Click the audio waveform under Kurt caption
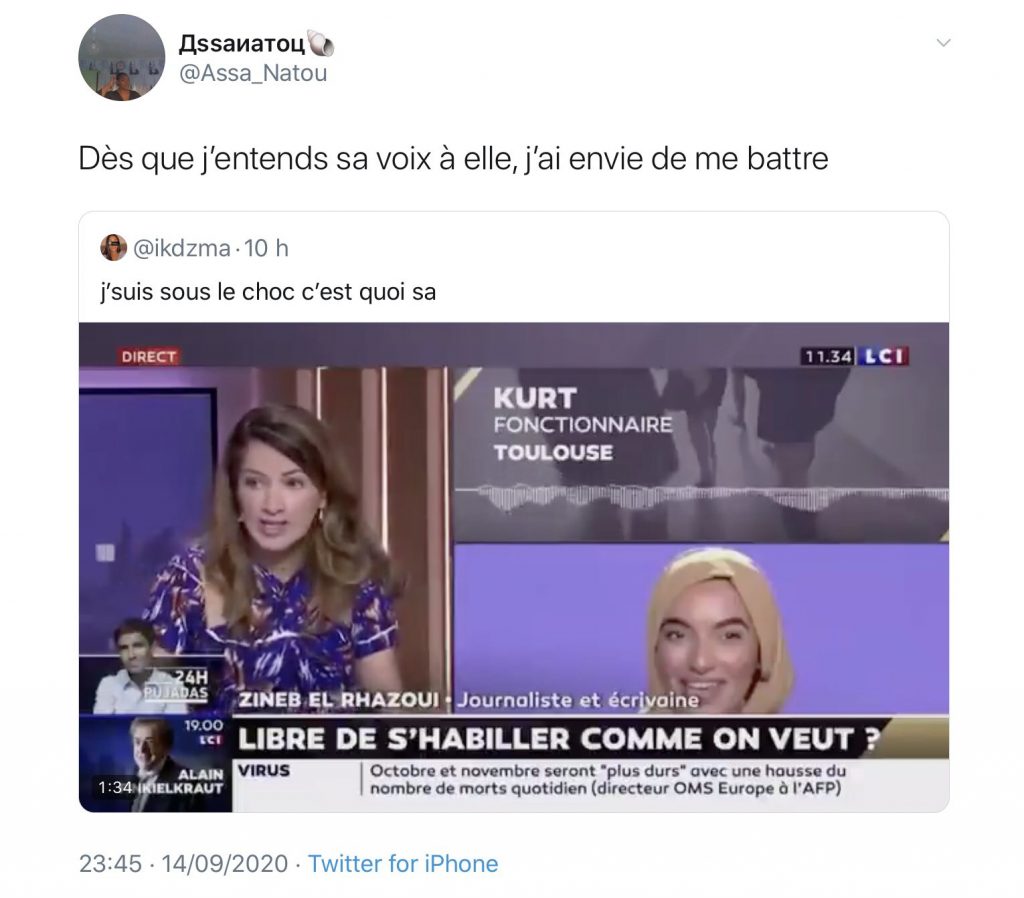 tap(701, 498)
